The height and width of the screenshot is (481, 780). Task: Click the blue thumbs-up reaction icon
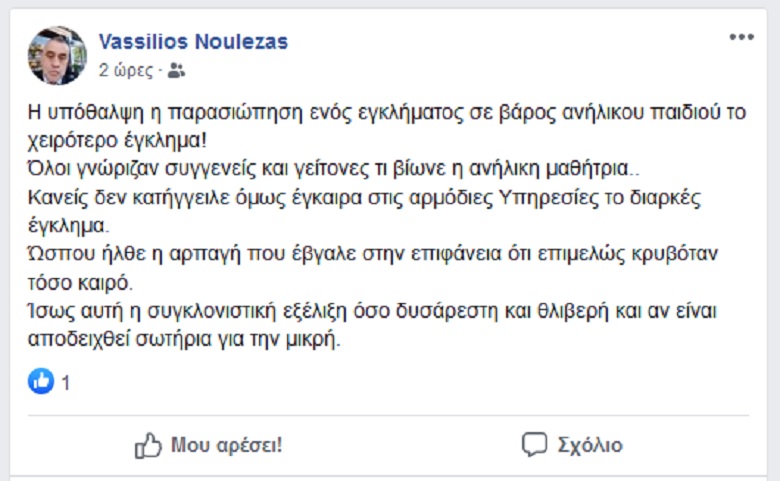(41, 382)
